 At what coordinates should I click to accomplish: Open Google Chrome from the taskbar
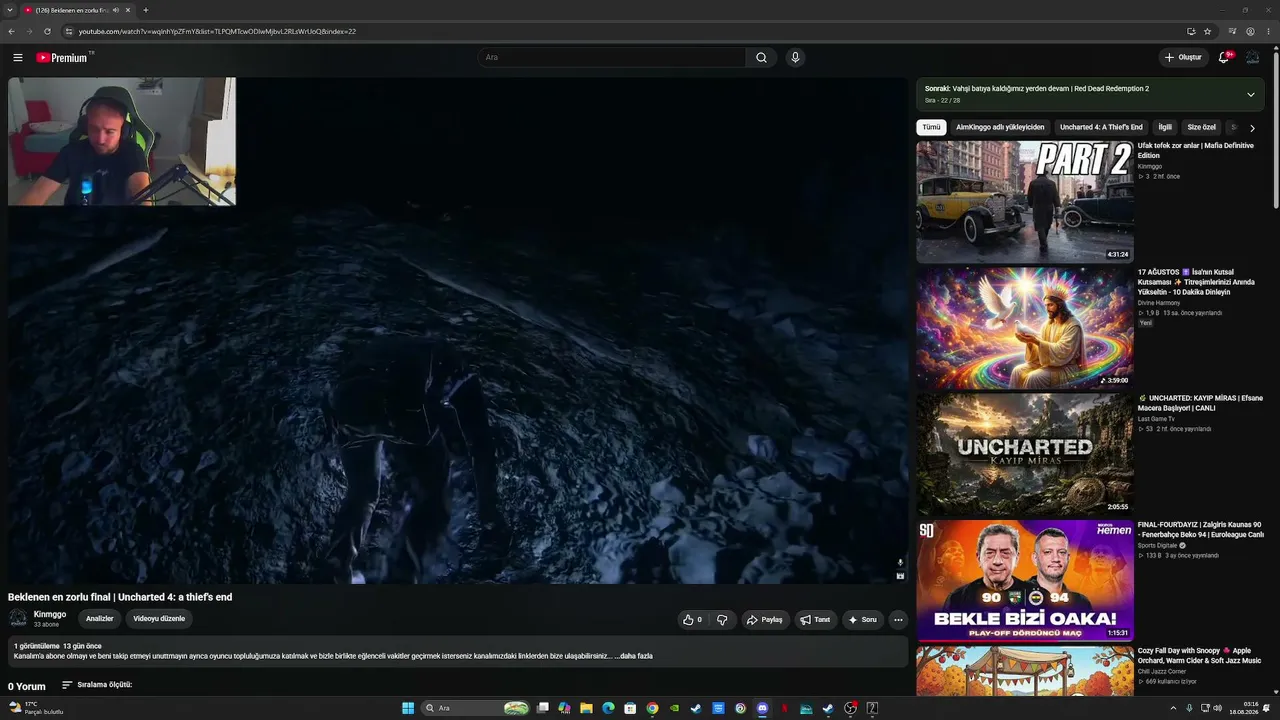coord(652,708)
